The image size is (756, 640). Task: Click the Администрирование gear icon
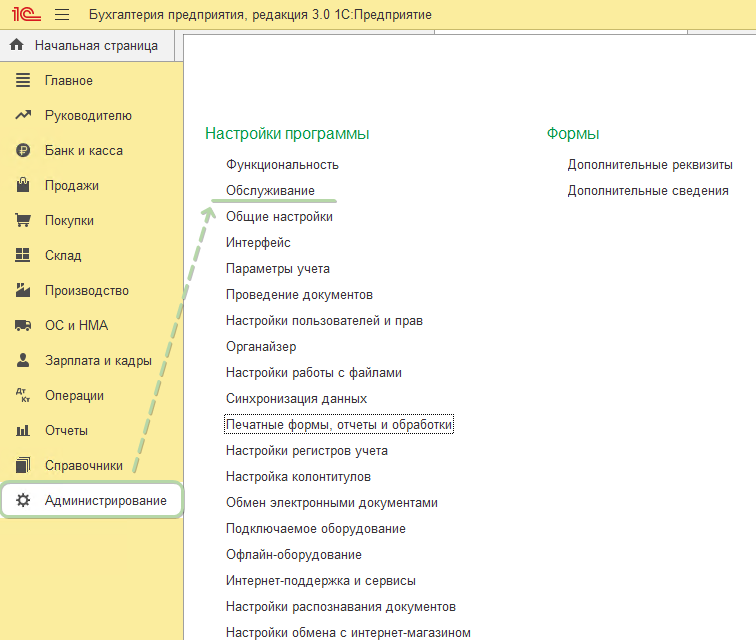(x=23, y=500)
